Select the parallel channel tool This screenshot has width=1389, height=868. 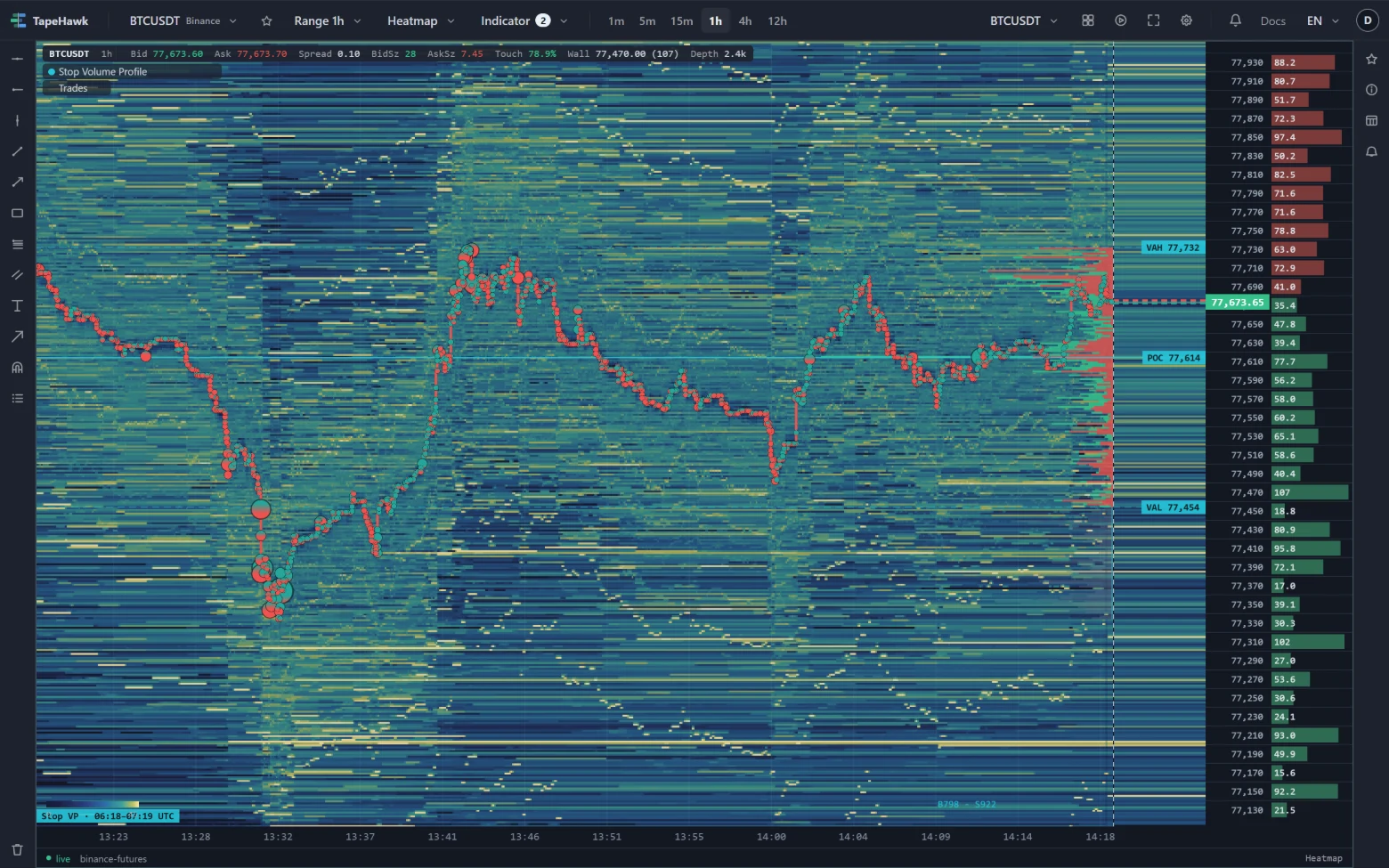coord(17,275)
